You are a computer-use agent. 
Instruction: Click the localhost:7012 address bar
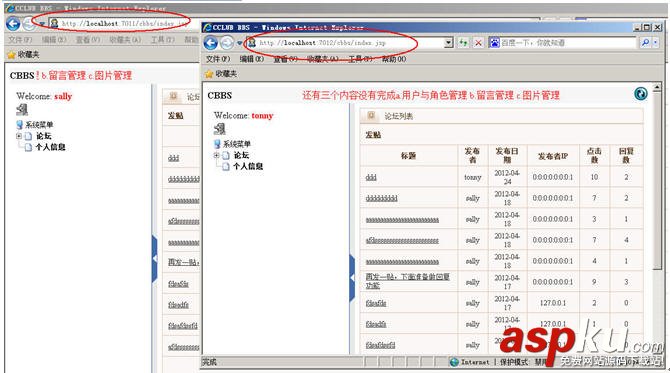pyautogui.click(x=346, y=43)
